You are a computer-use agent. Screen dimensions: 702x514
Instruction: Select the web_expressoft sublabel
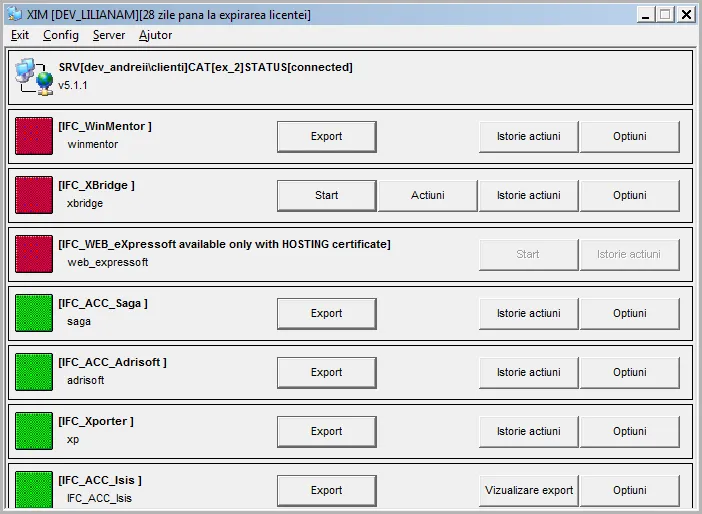pos(108,262)
